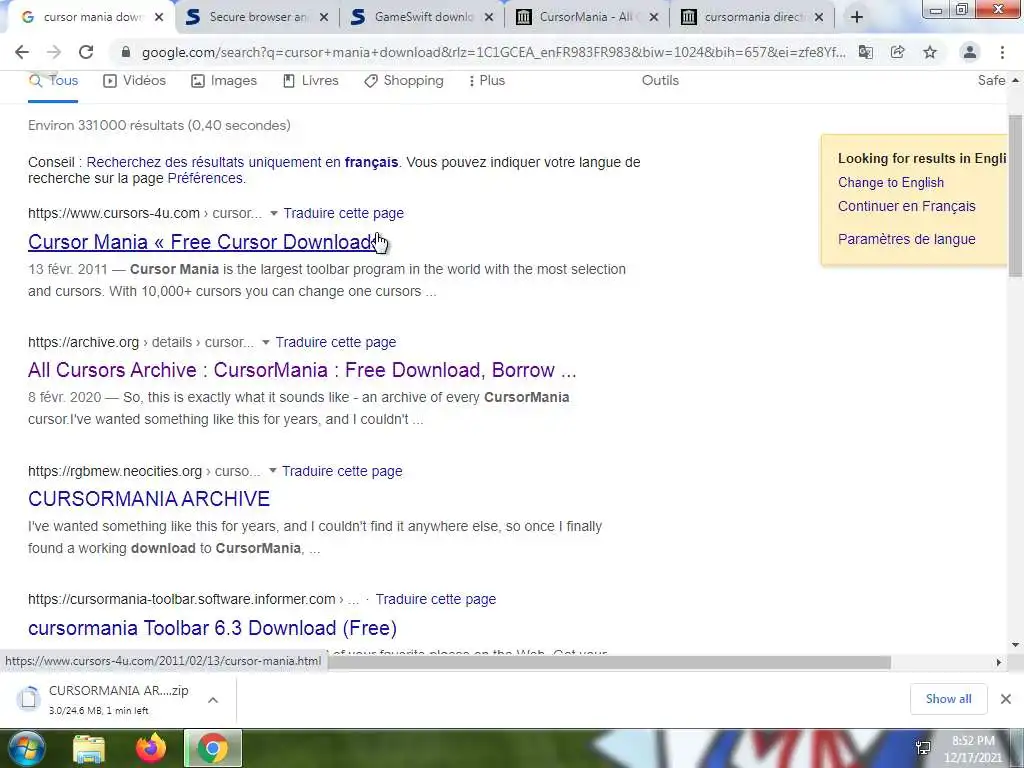Image resolution: width=1024 pixels, height=768 pixels.
Task: Click the forward navigation arrow
Action: [x=54, y=52]
